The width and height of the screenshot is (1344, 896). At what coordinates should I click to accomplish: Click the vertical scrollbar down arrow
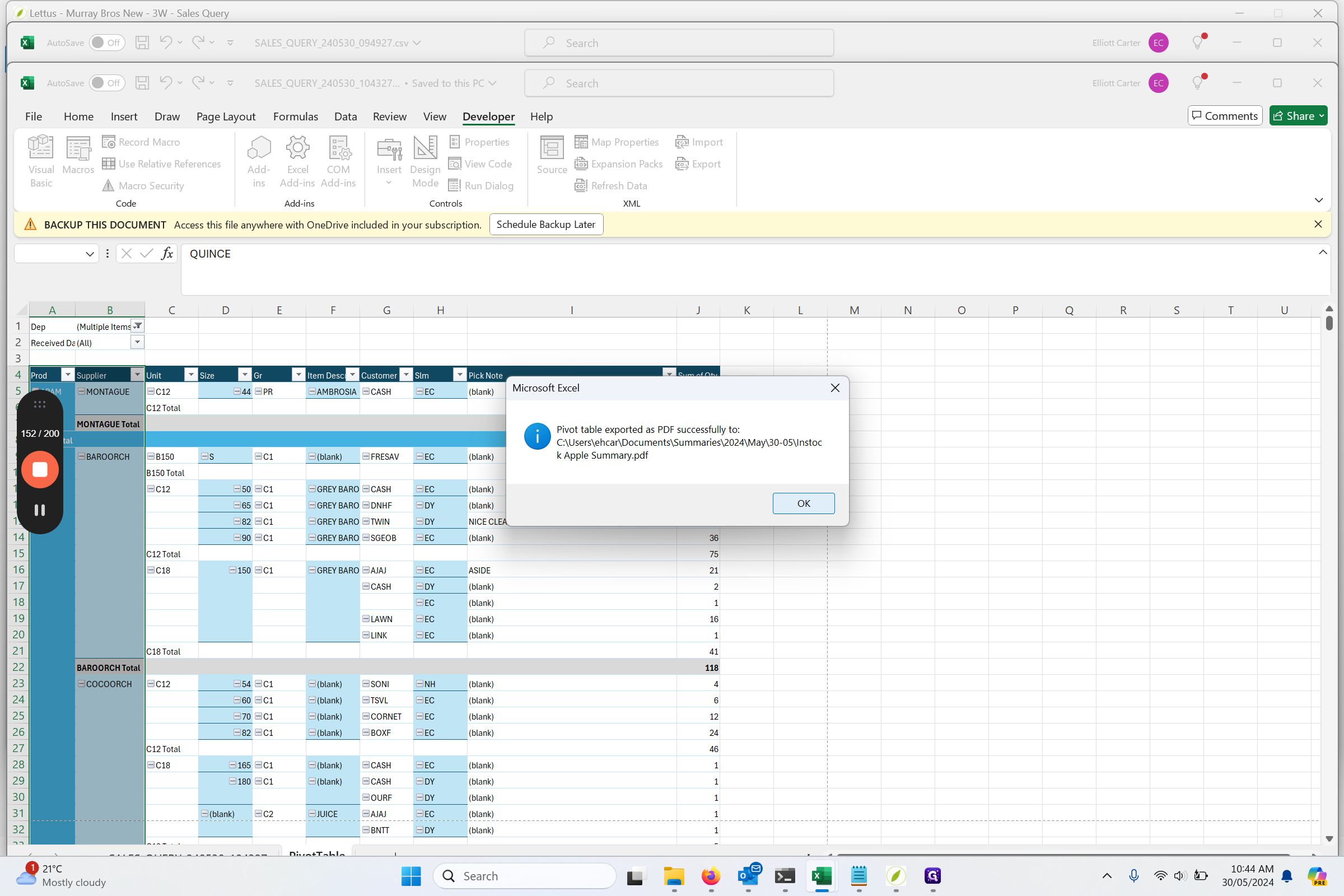point(1328,838)
